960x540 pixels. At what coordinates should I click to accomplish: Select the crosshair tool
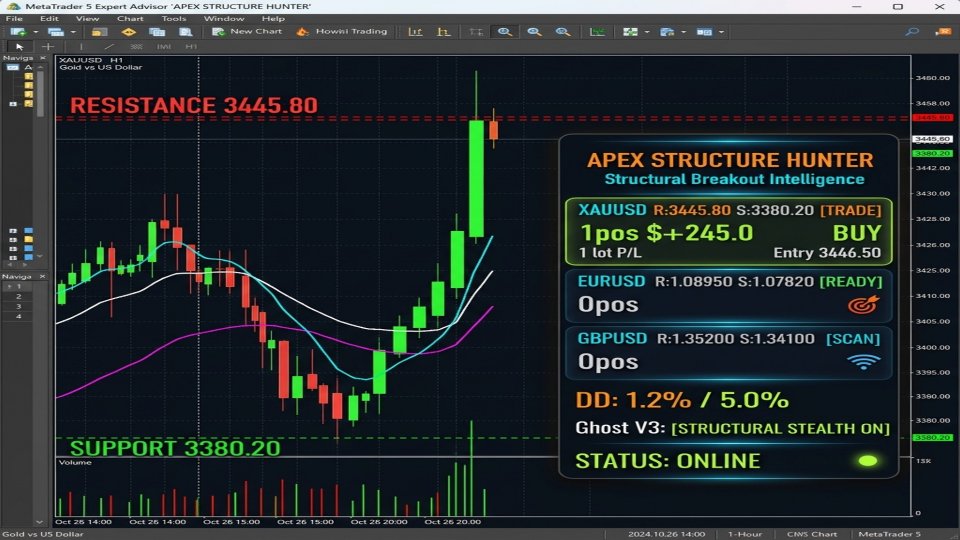[48, 47]
